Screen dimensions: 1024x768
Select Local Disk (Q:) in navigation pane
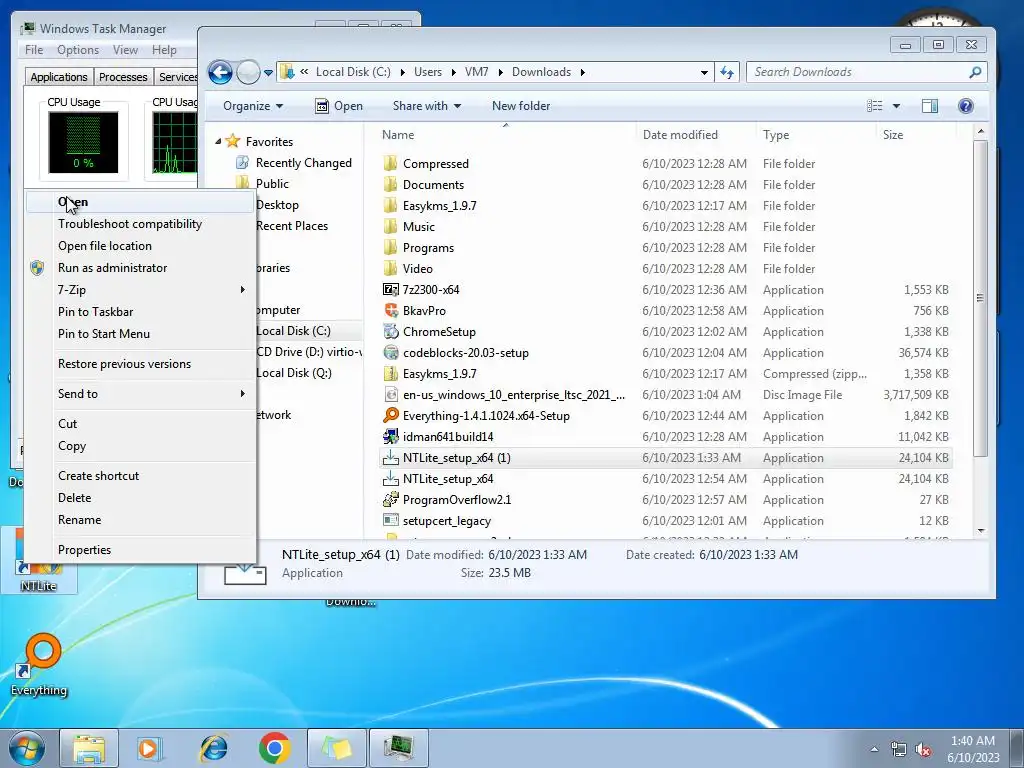pos(294,372)
